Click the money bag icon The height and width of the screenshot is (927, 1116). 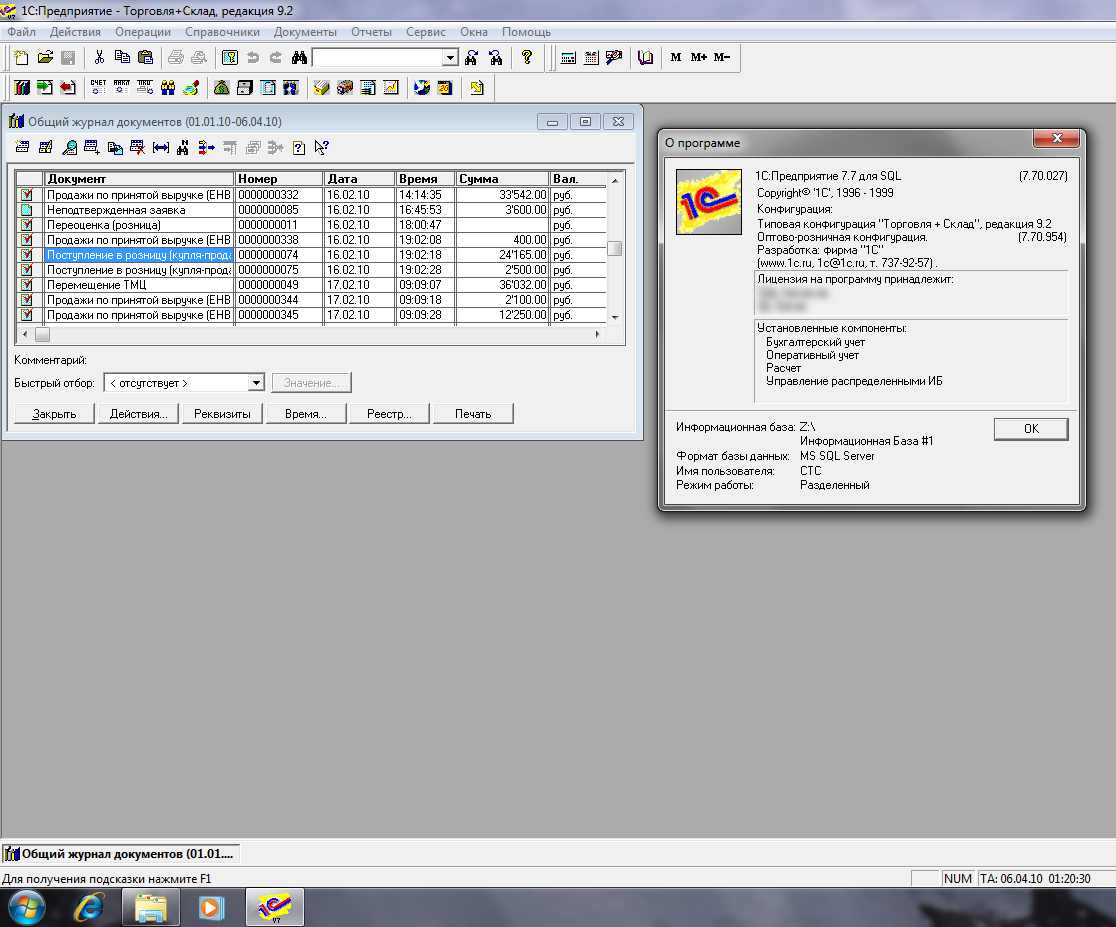221,88
